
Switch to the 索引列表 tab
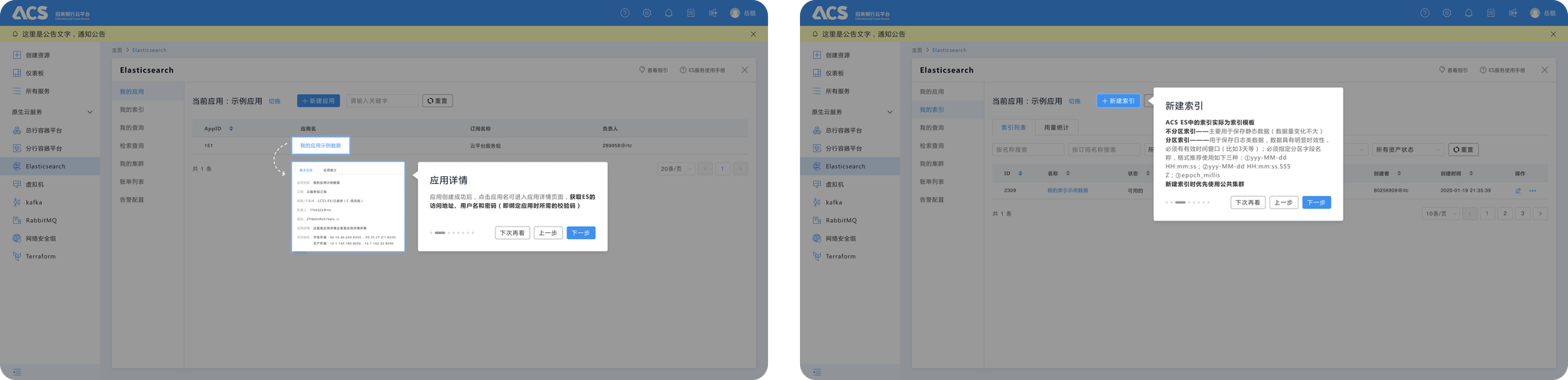point(1014,127)
